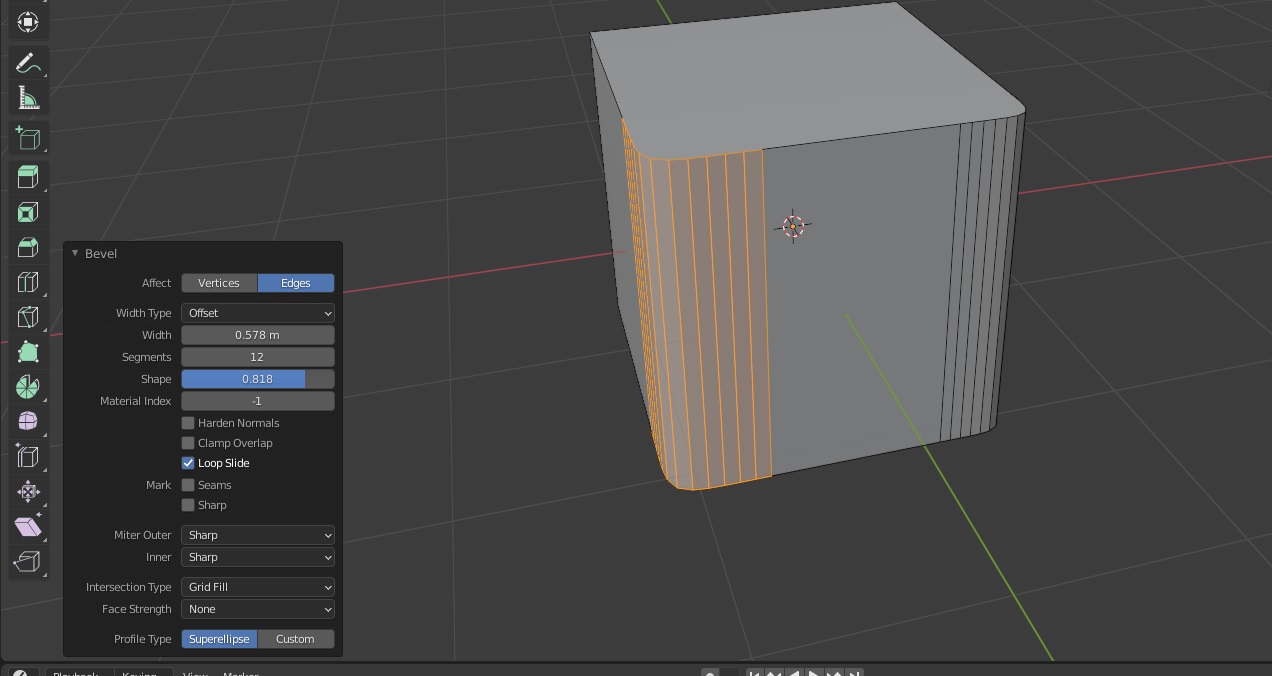The image size is (1272, 676).
Task: Select the Bevel tool icon
Action: pos(28,247)
